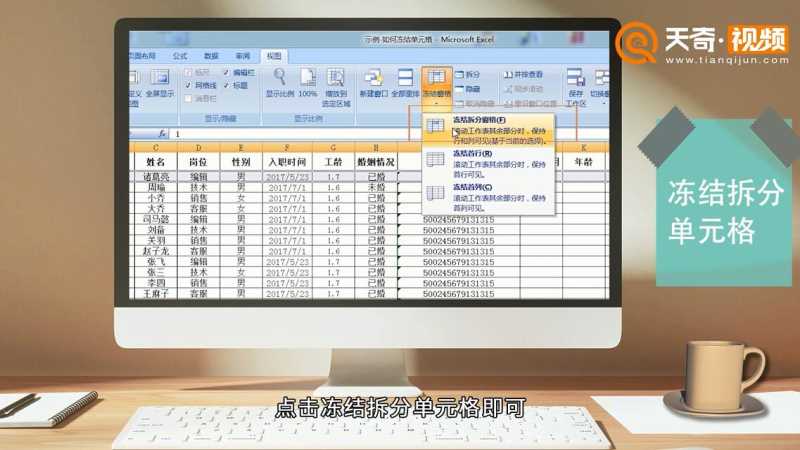Choose 冻结首行(R) freeze top row

pyautogui.click(x=489, y=163)
